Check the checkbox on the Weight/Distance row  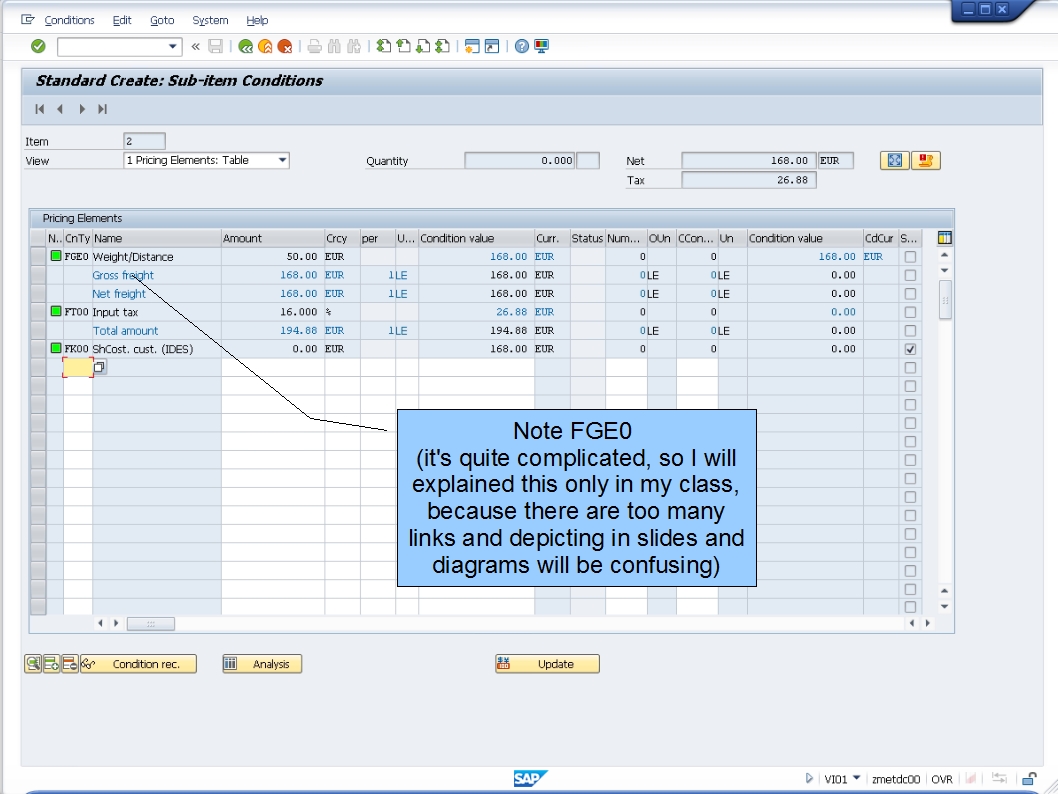click(909, 256)
